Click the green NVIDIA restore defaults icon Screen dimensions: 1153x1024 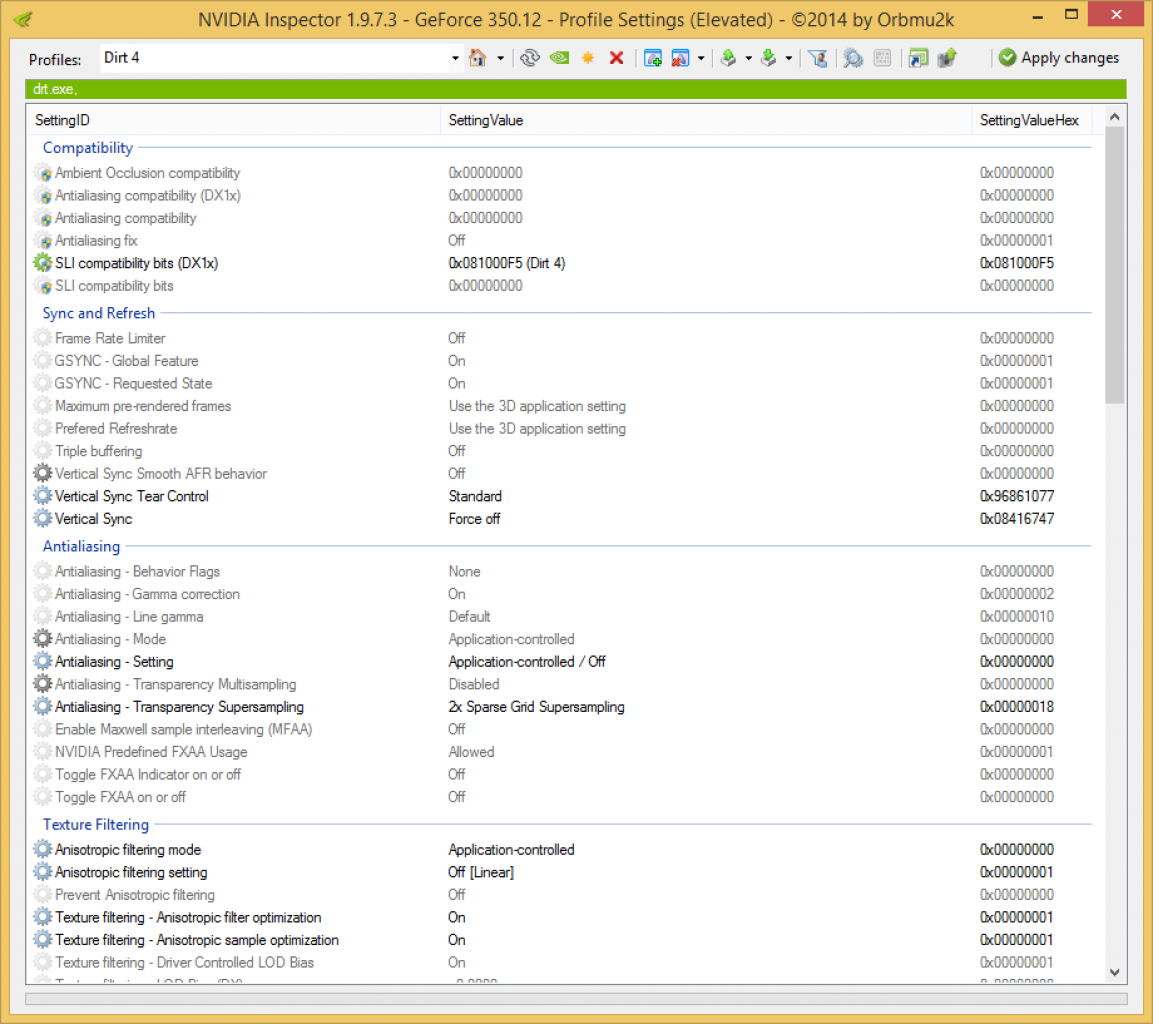[x=560, y=58]
